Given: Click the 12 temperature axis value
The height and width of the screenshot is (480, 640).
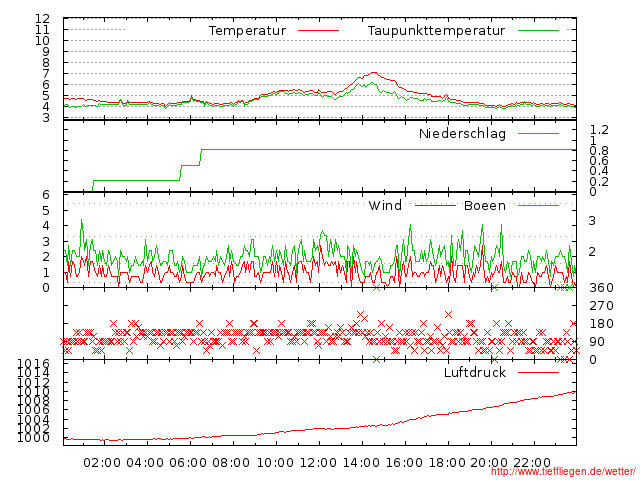Looking at the screenshot, I should [42, 19].
